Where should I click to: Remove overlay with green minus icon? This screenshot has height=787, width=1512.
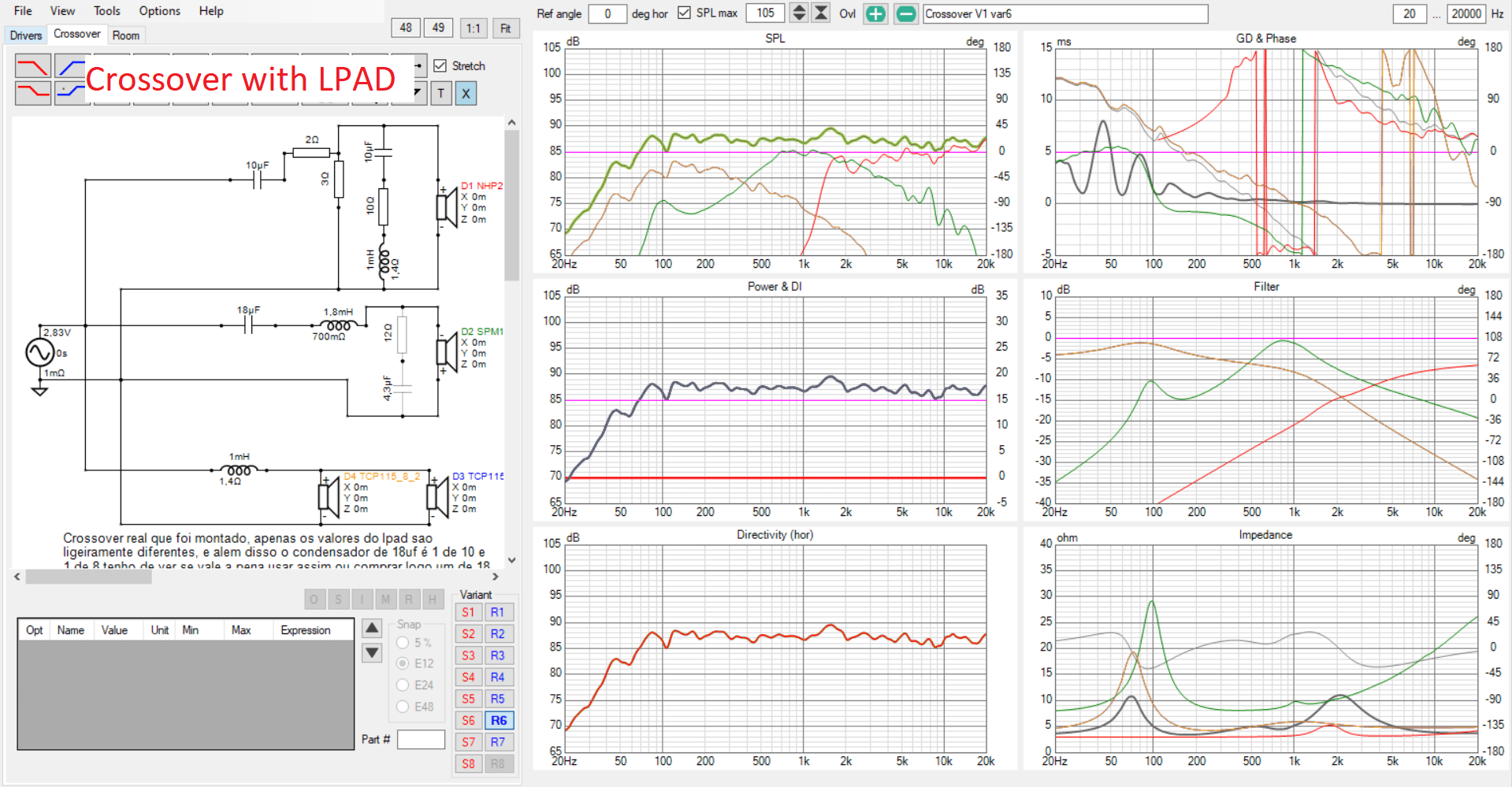tap(906, 13)
